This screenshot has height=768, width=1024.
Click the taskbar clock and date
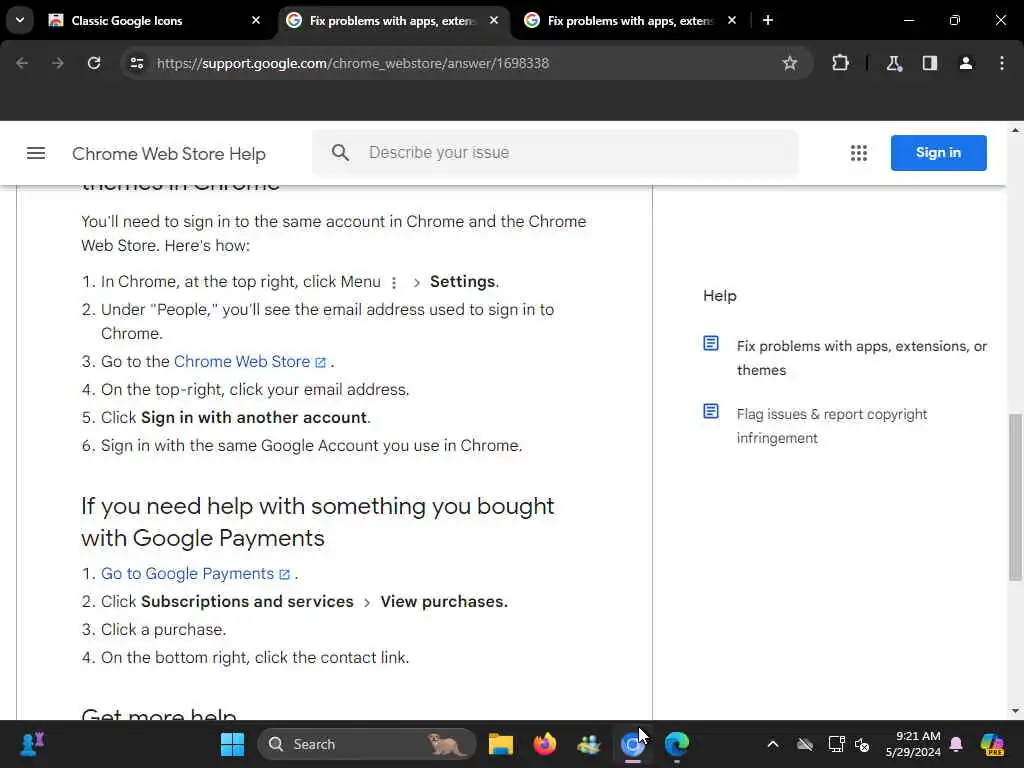913,744
